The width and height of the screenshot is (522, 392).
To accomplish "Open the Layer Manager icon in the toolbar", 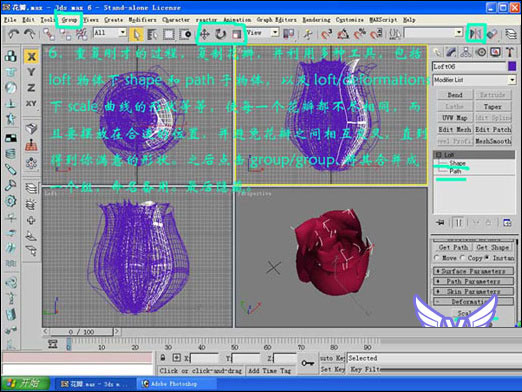I will tap(510, 34).
